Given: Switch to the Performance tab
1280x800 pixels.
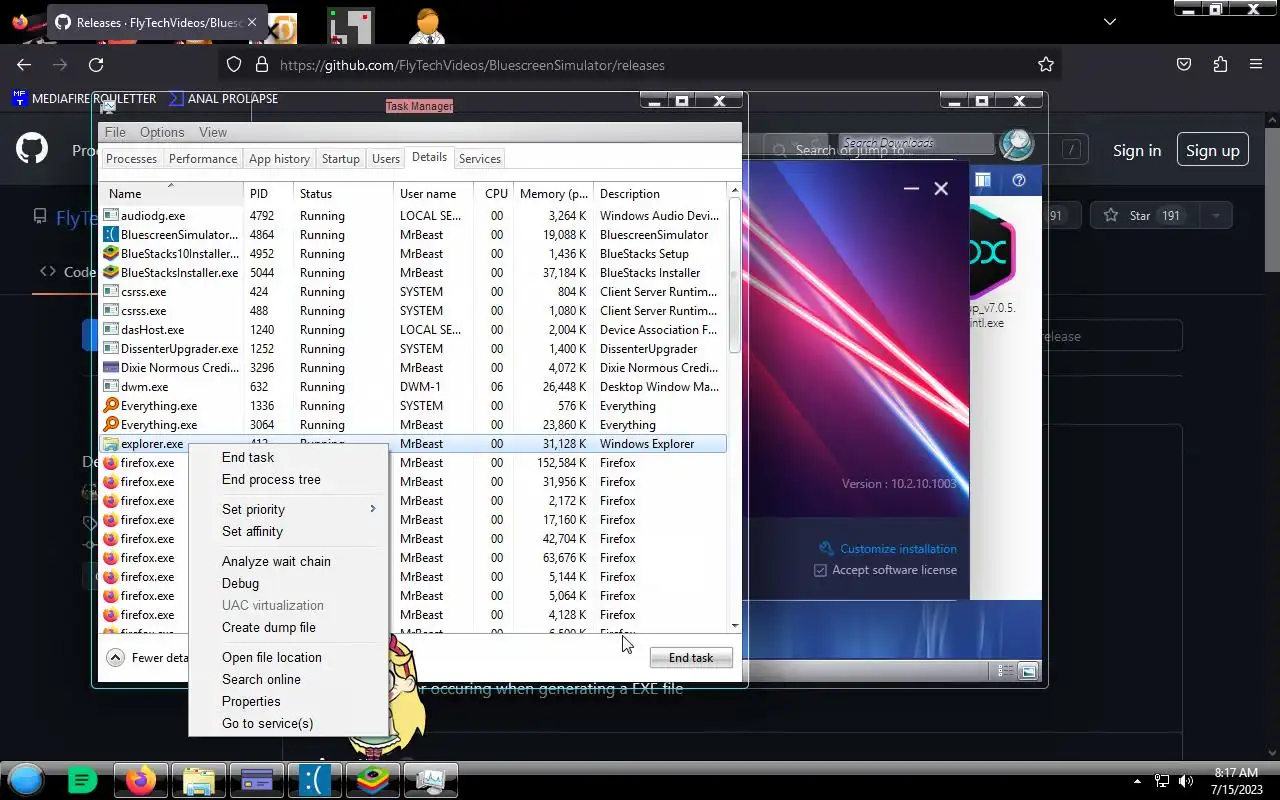Looking at the screenshot, I should (x=203, y=158).
